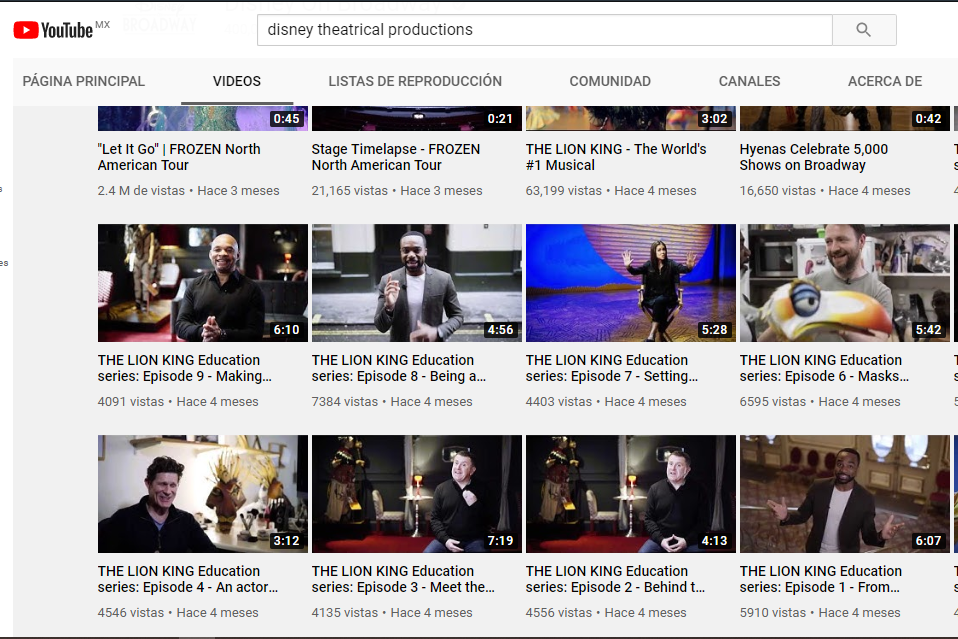Go to the CANALES tab
Screen dimensions: 958x639
pyautogui.click(x=749, y=81)
